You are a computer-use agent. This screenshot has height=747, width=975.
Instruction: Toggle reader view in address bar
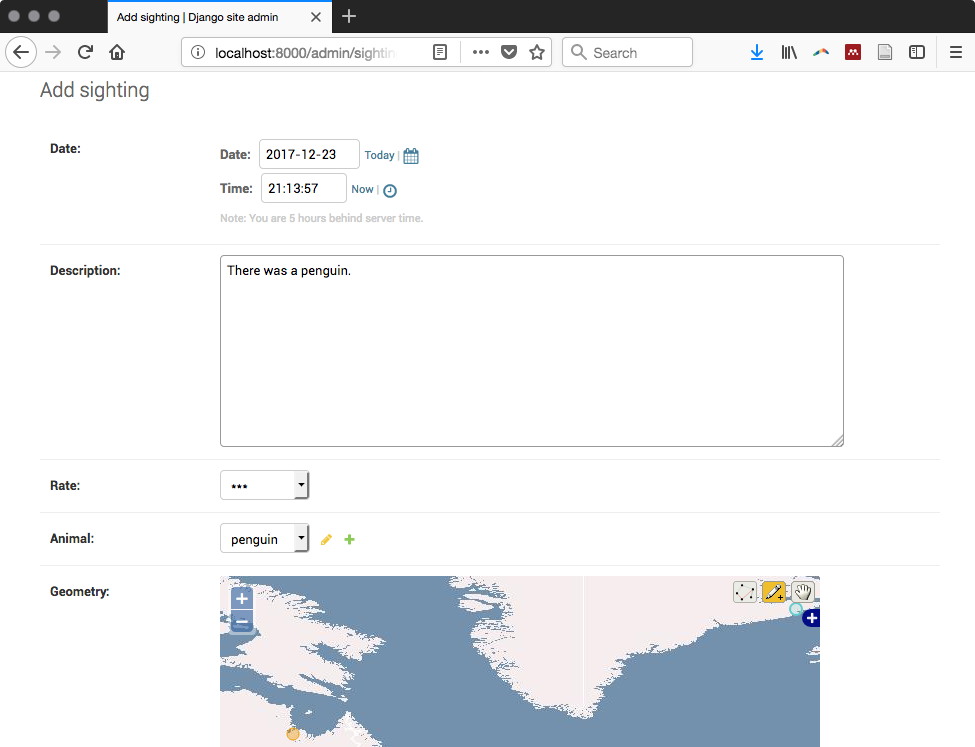click(440, 52)
